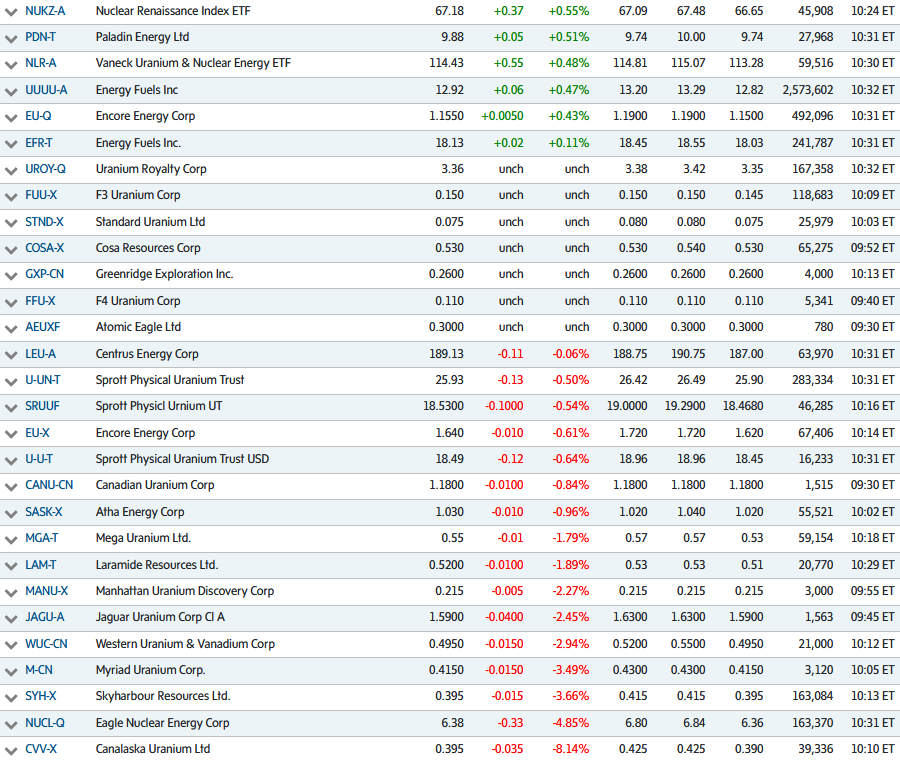This screenshot has height=760, width=900.
Task: Open the NUCL-Q ticker link
Action: pyautogui.click(x=45, y=723)
